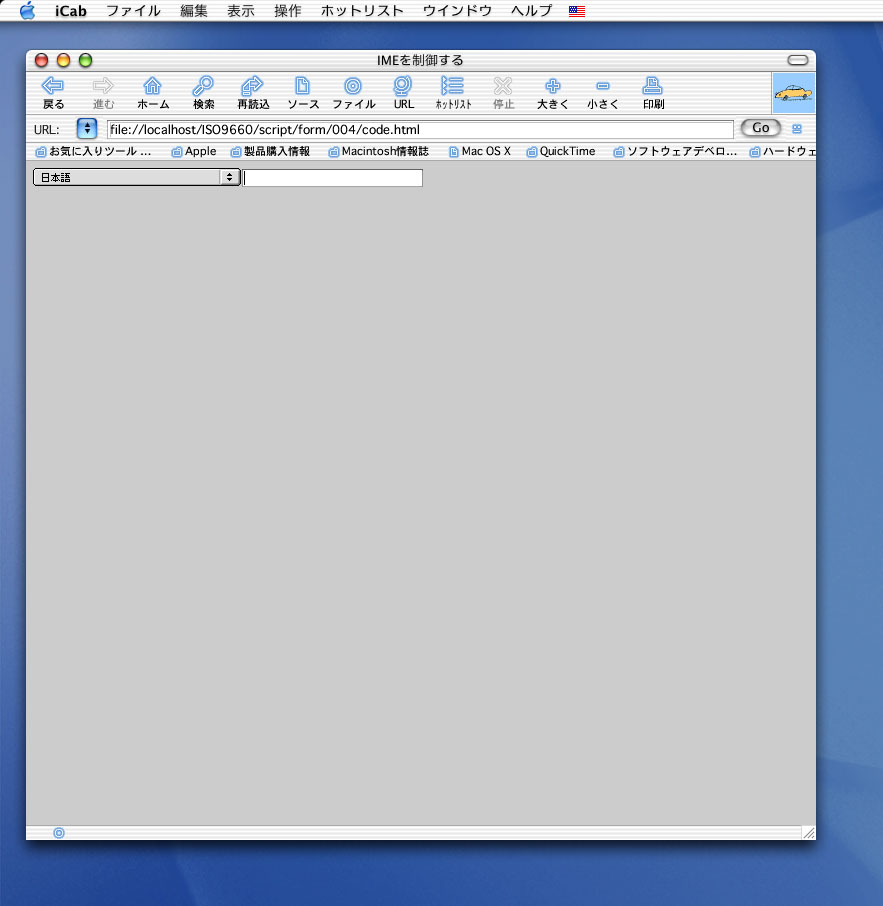The width and height of the screenshot is (883, 906).
Task: Open ソフトウェアデベロ… bookmark folder
Action: [x=675, y=151]
